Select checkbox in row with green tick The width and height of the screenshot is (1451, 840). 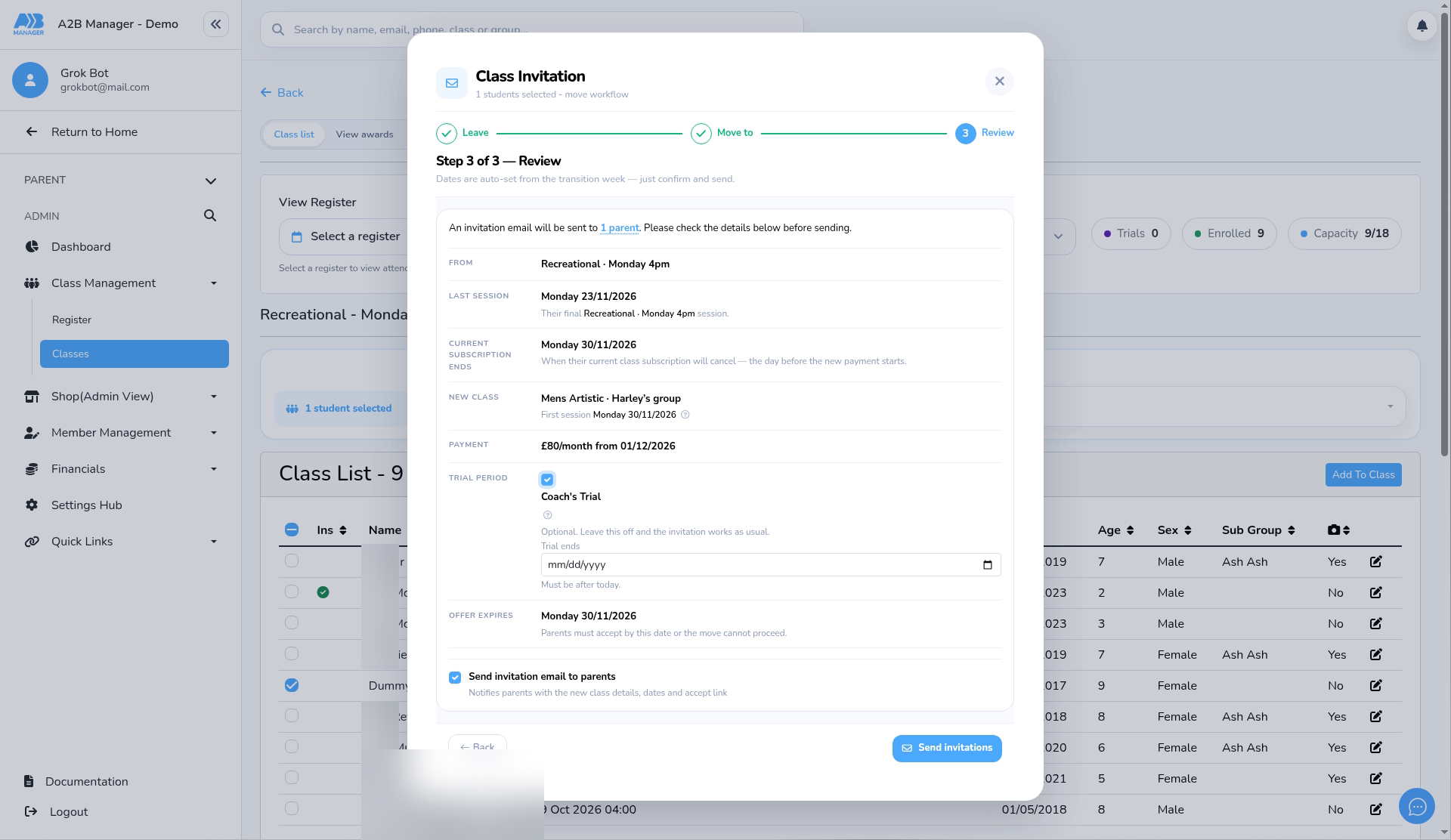pyautogui.click(x=292, y=592)
